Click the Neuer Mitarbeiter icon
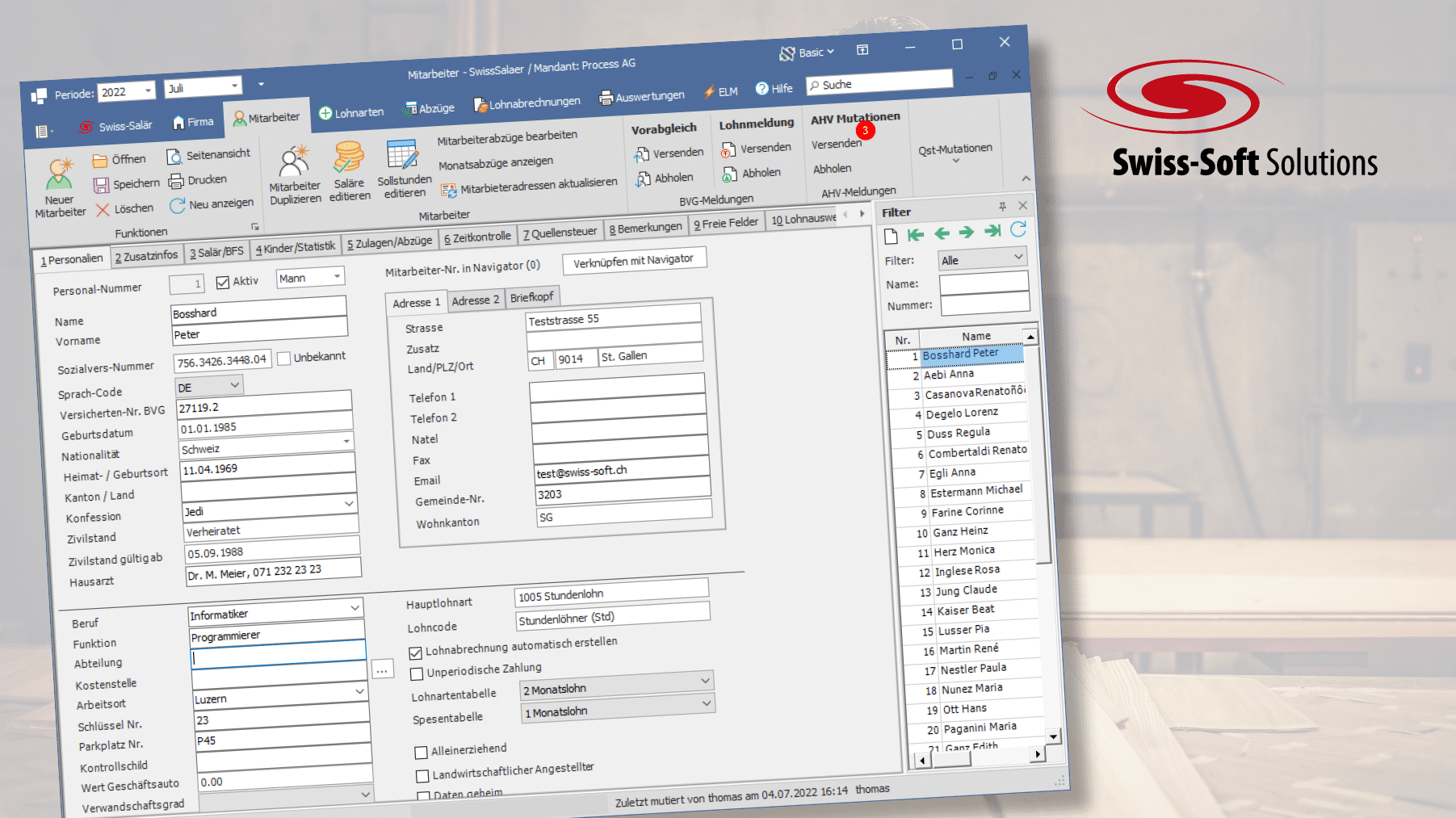1456x818 pixels. tap(59, 174)
